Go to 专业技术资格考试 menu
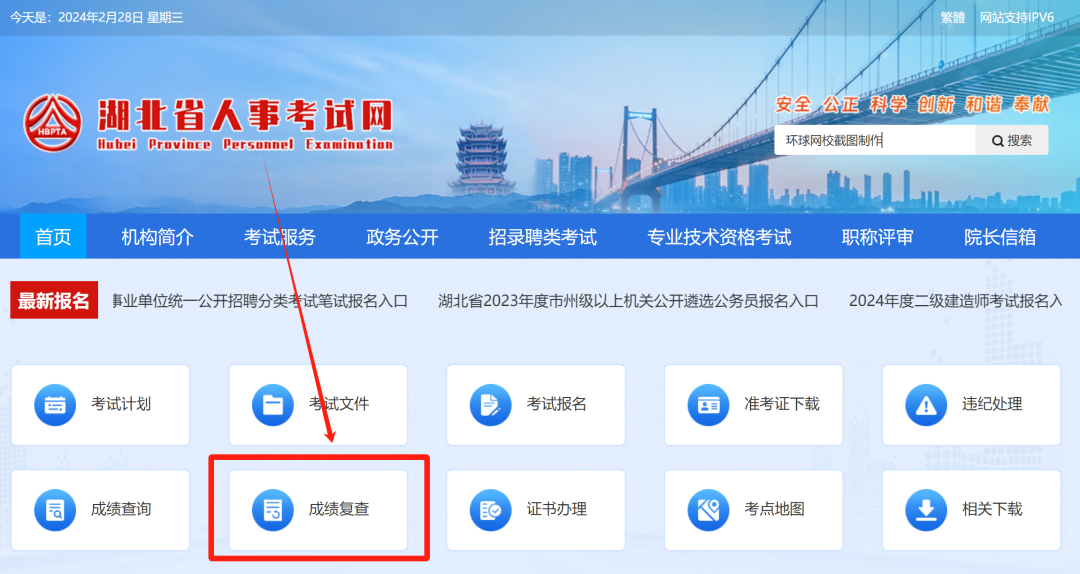Viewport: 1080px width, 574px height. tap(718, 237)
